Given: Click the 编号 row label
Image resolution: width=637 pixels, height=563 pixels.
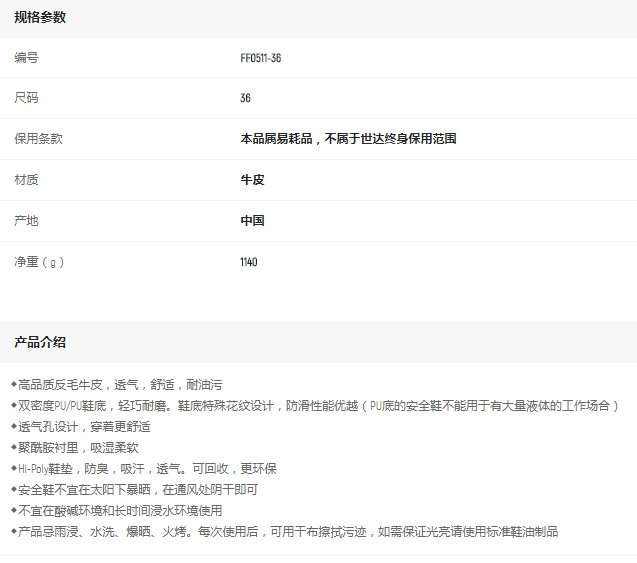Looking at the screenshot, I should [26, 58].
